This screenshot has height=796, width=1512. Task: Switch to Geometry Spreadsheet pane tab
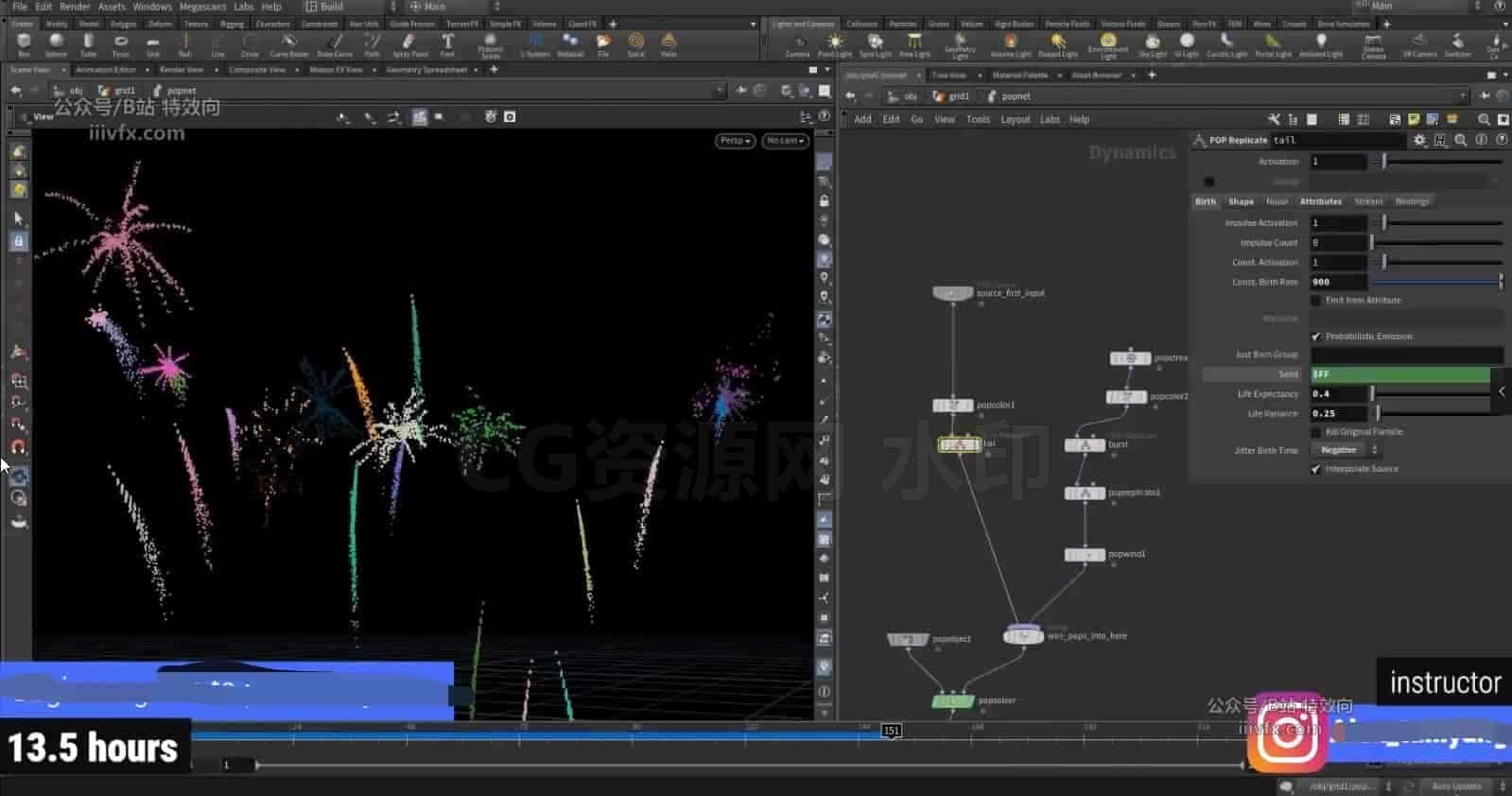pos(426,70)
